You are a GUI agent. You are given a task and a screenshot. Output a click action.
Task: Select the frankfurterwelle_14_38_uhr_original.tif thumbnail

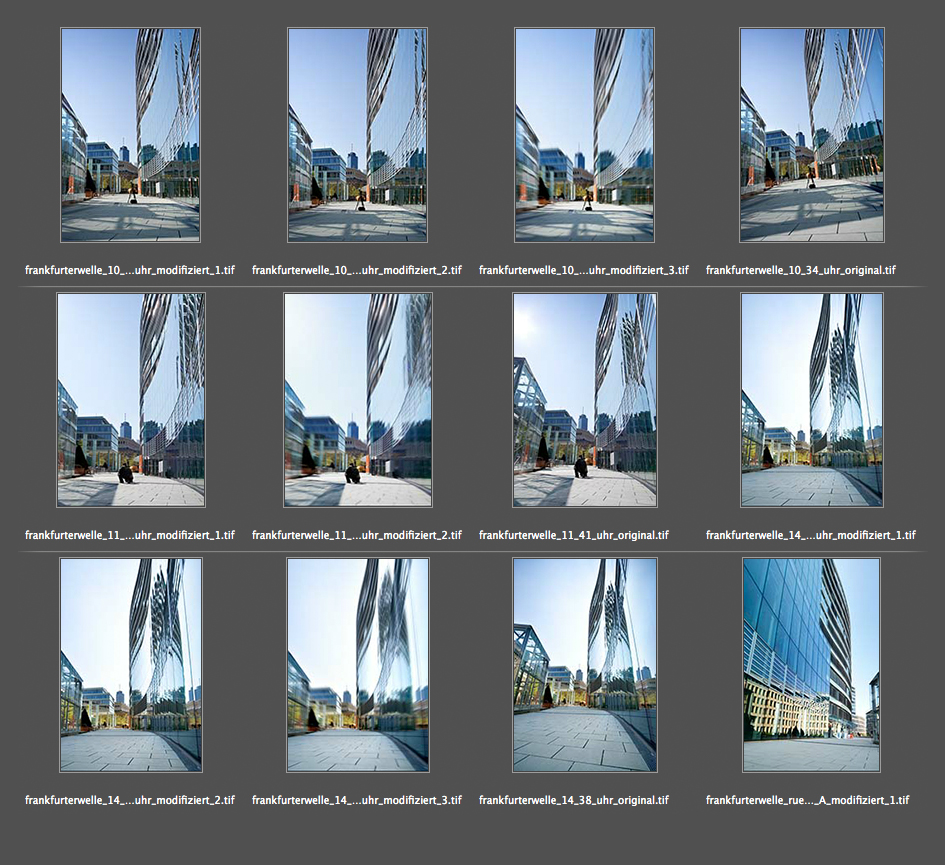click(x=584, y=665)
